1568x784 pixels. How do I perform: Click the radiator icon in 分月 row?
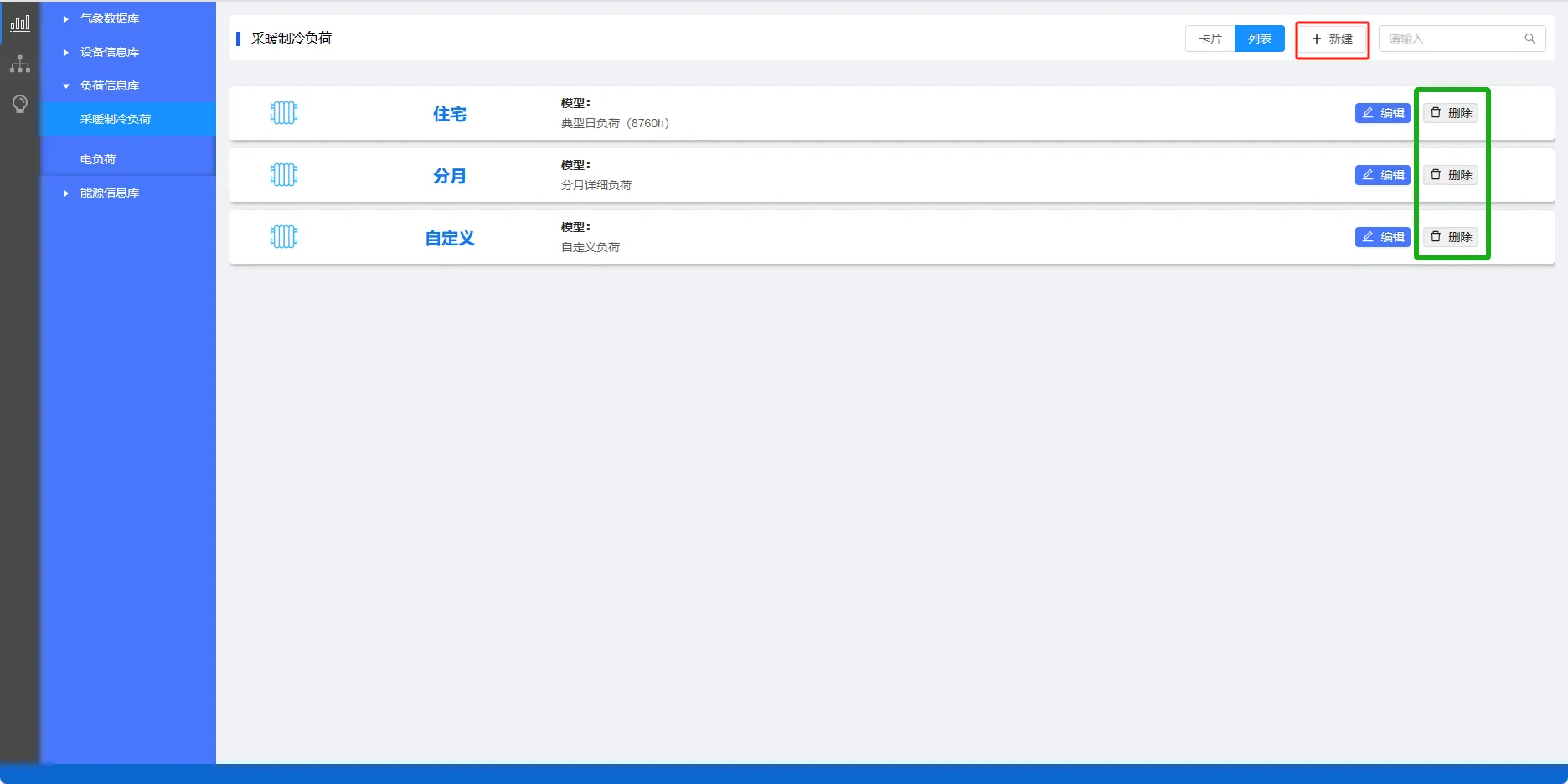pos(284,174)
